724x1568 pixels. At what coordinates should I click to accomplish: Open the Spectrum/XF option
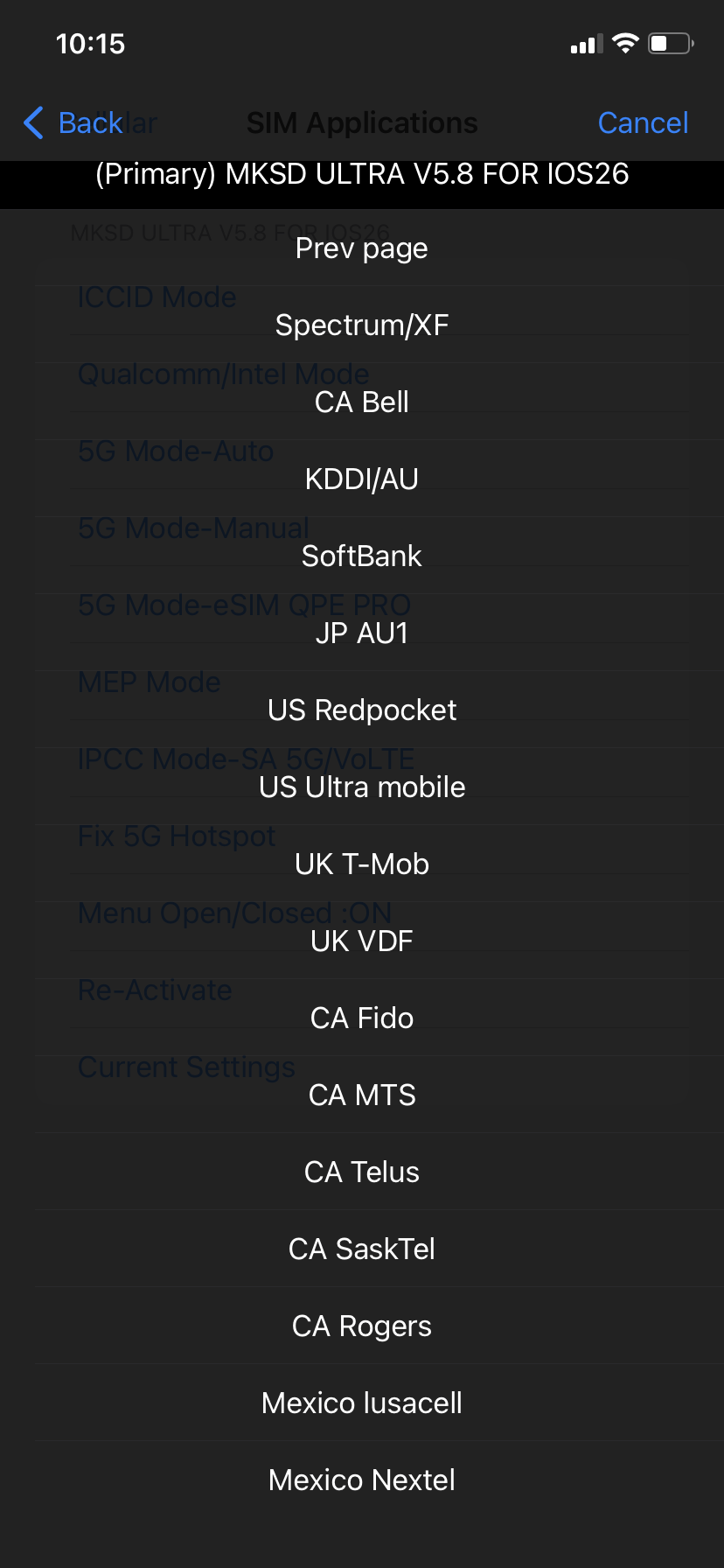click(361, 325)
